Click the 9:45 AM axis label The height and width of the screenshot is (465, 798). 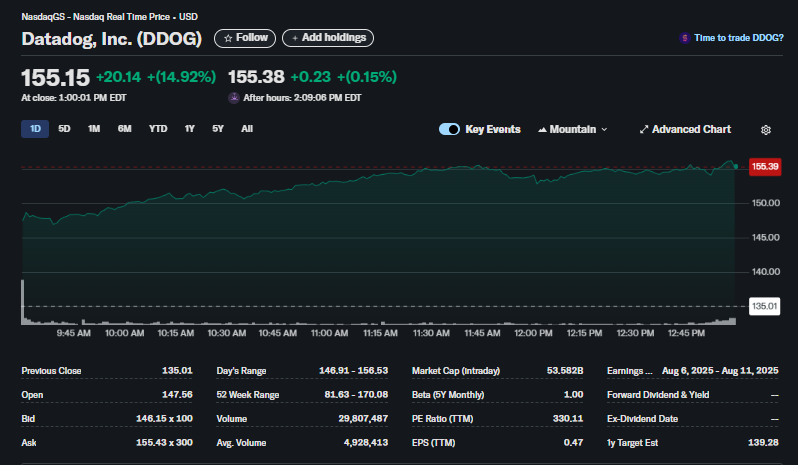(74, 333)
